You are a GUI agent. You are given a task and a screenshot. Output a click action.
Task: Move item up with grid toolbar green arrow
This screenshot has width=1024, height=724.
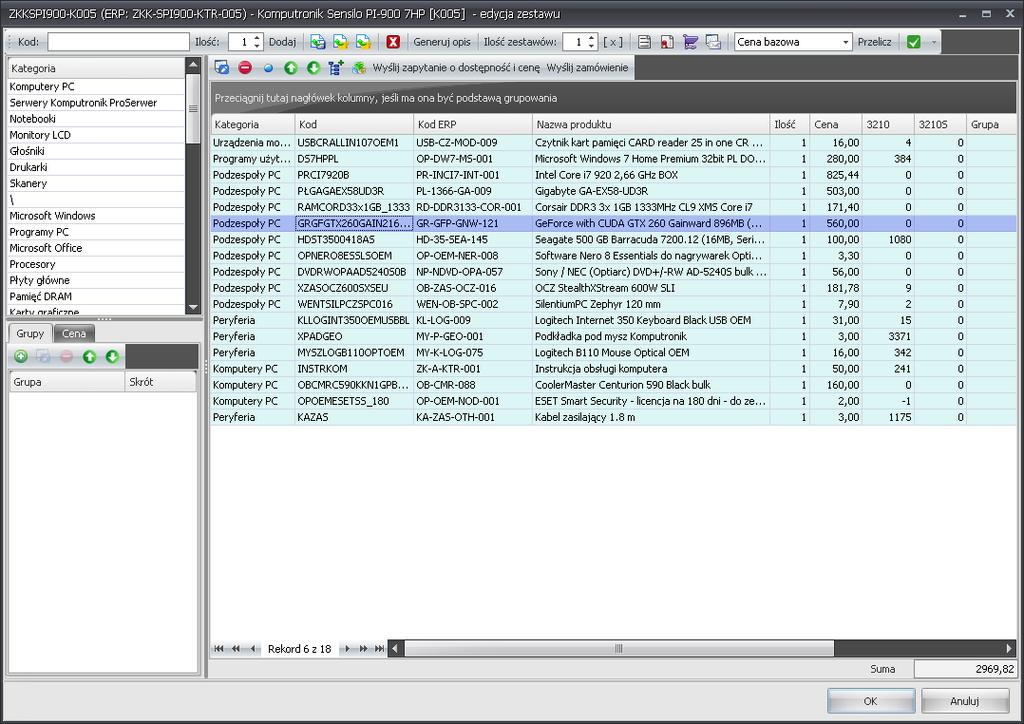coord(291,67)
